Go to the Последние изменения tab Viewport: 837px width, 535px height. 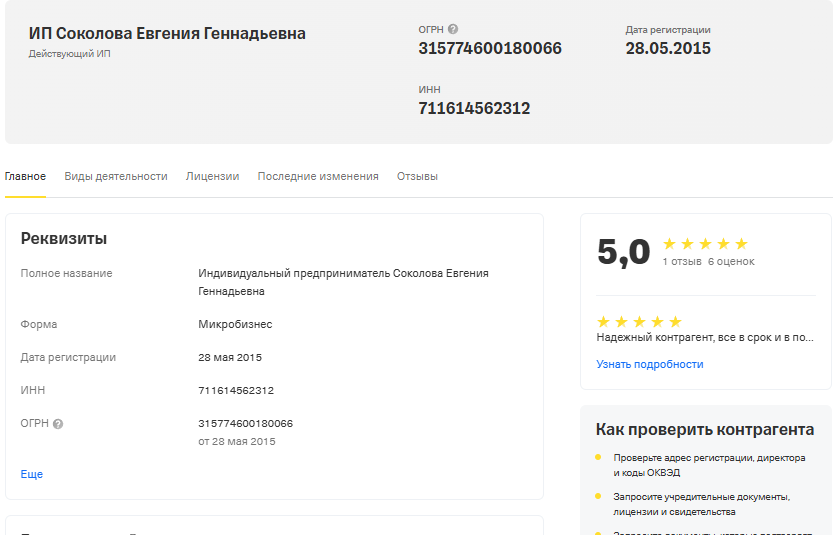(x=318, y=176)
